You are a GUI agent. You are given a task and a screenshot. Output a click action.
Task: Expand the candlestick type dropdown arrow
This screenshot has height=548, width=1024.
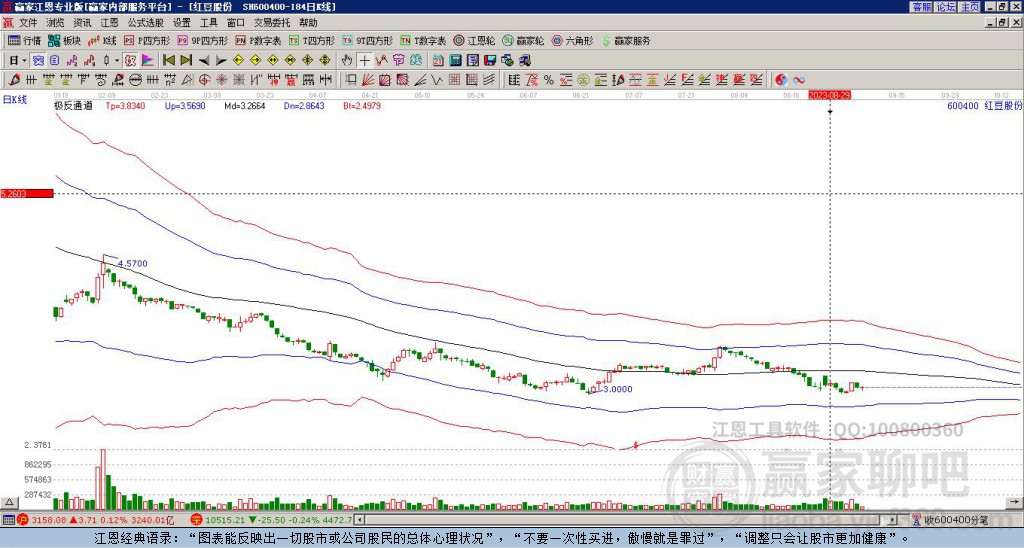point(117,61)
